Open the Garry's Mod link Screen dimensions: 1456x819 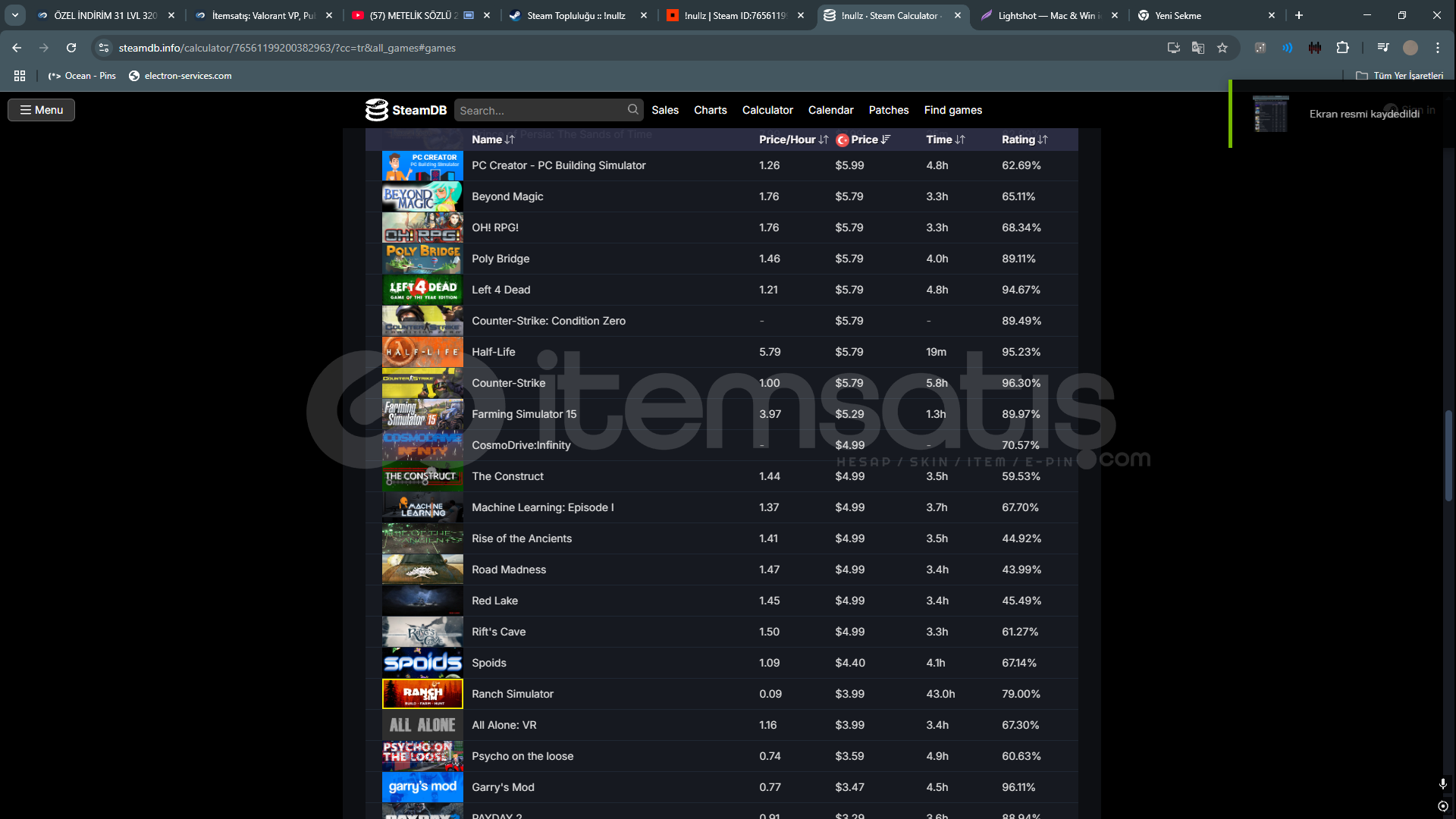coord(503,787)
